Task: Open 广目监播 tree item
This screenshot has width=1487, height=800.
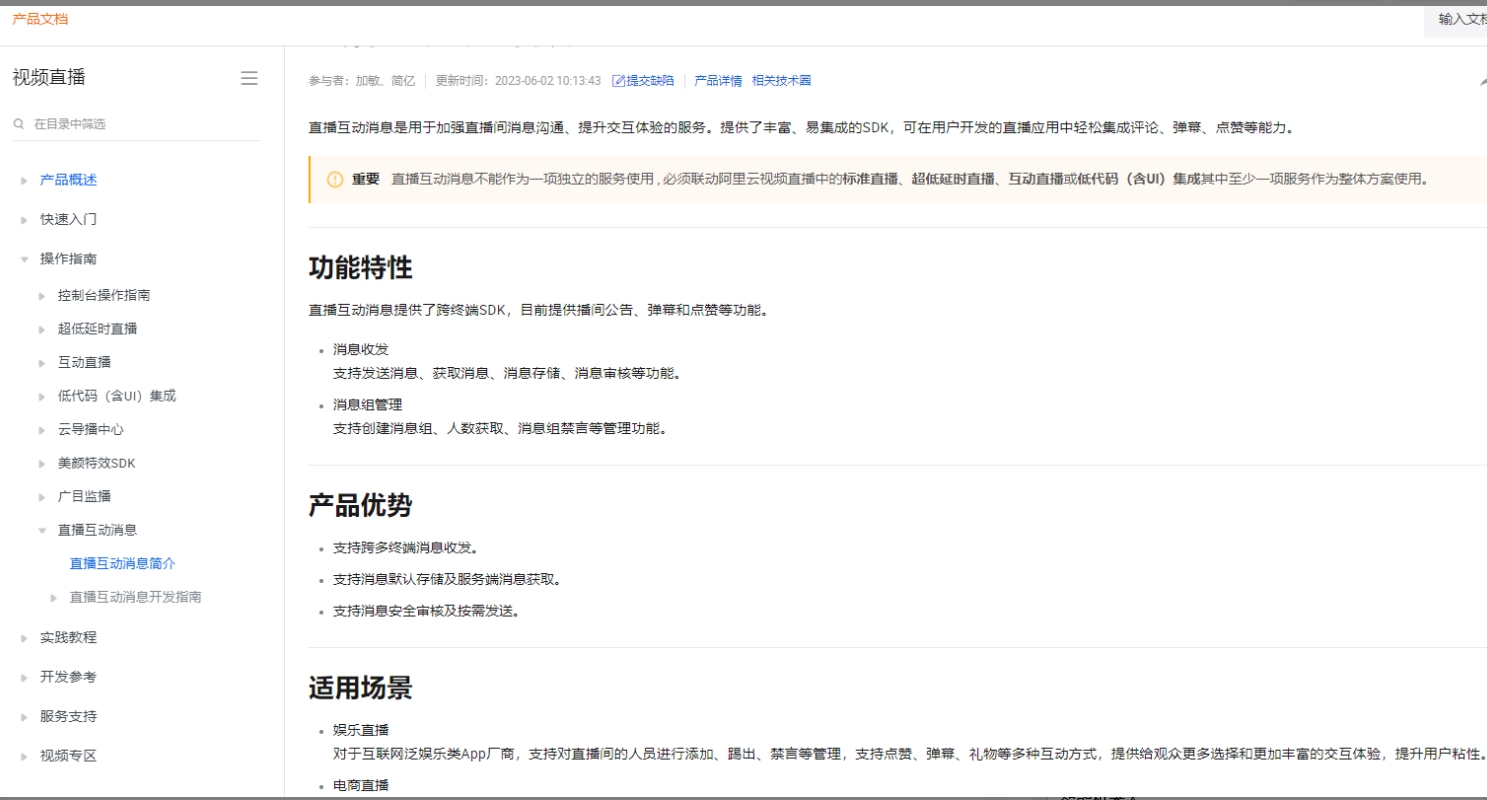Action: (x=84, y=496)
